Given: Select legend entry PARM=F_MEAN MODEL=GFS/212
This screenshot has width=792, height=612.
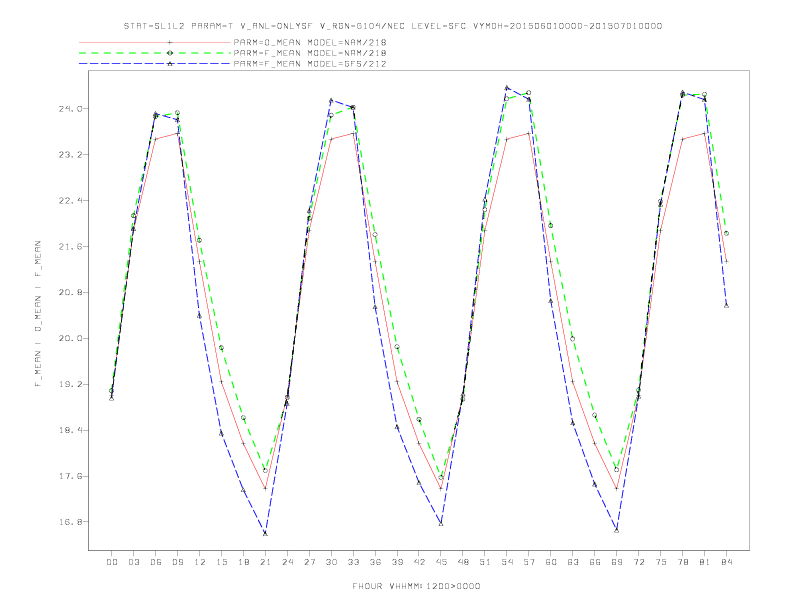Looking at the screenshot, I should [x=310, y=64].
